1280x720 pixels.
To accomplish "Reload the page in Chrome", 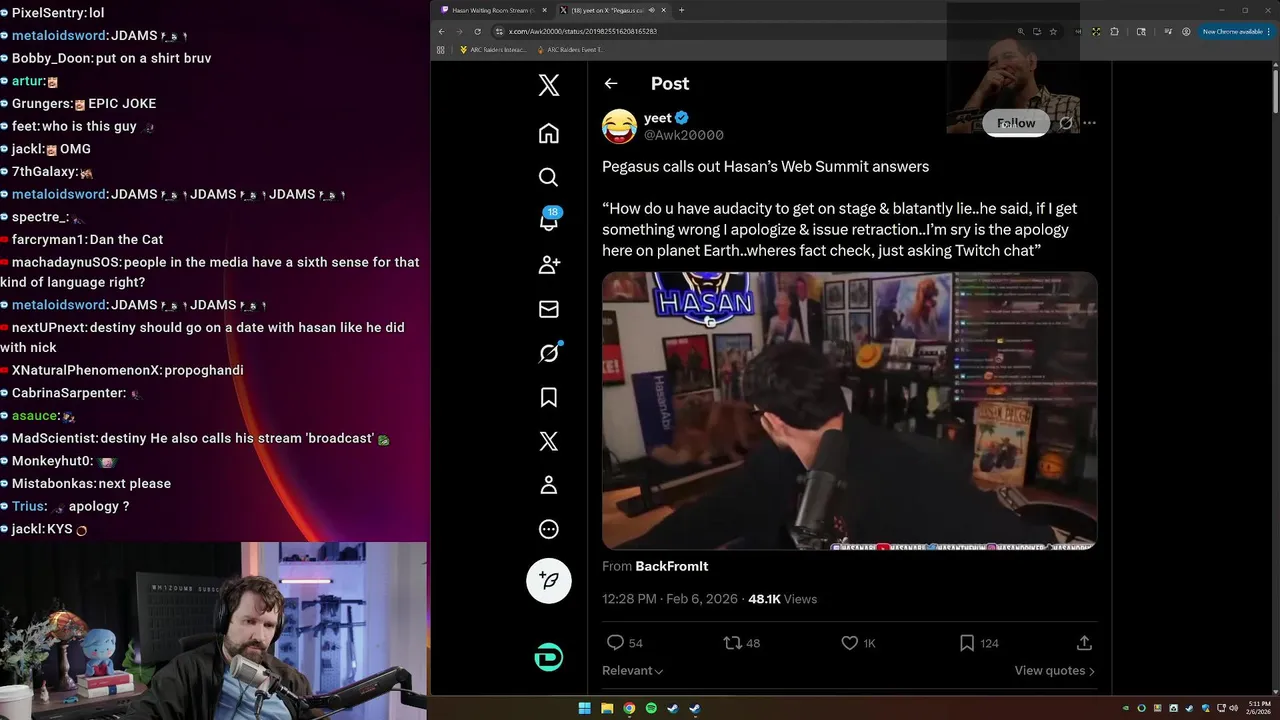I will tap(477, 31).
